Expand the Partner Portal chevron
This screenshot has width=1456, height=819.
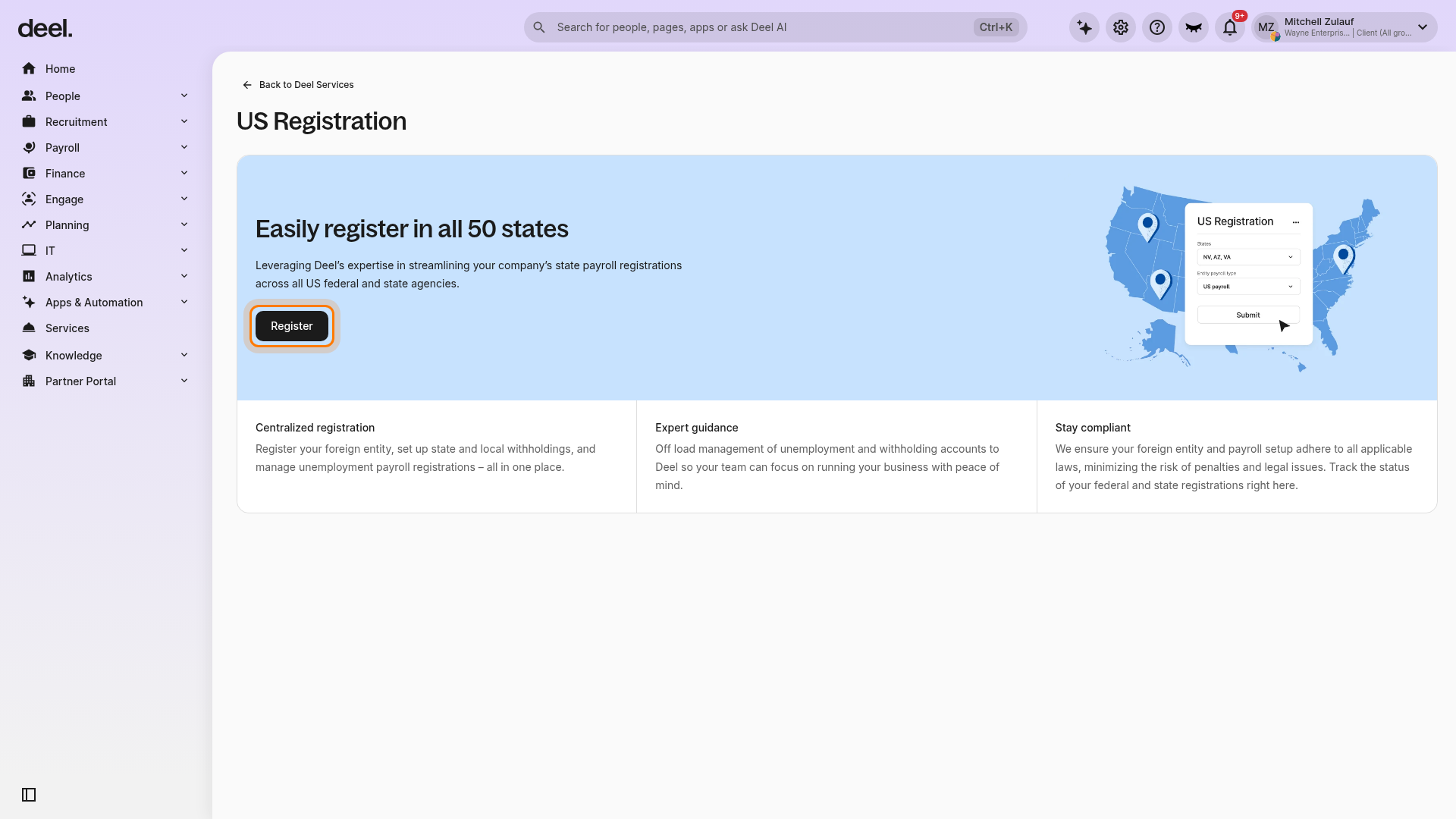point(184,381)
